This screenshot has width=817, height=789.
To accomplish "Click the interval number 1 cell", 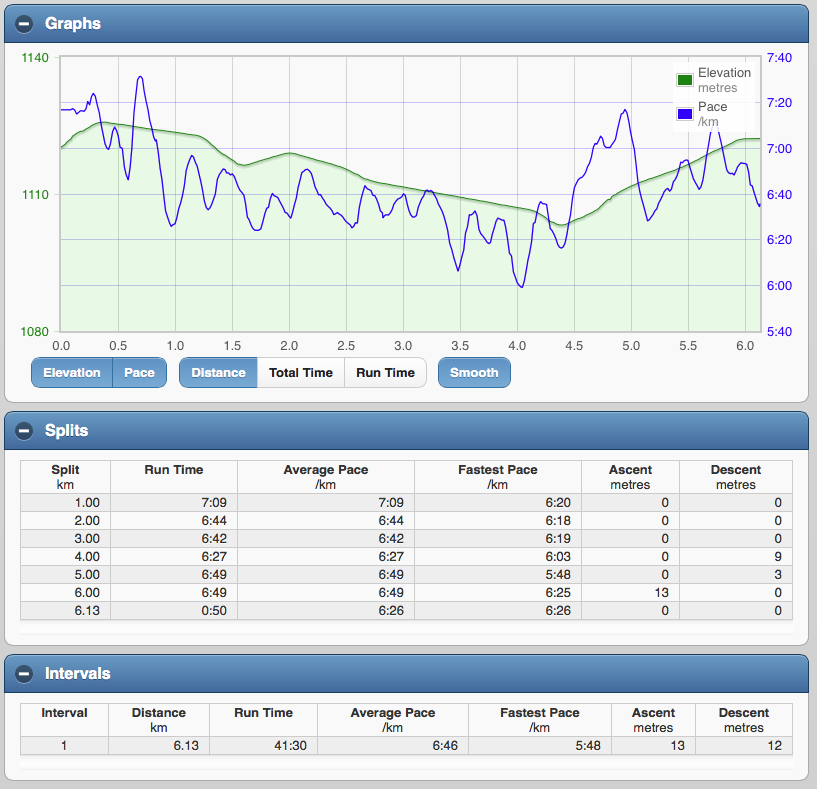I will point(64,746).
